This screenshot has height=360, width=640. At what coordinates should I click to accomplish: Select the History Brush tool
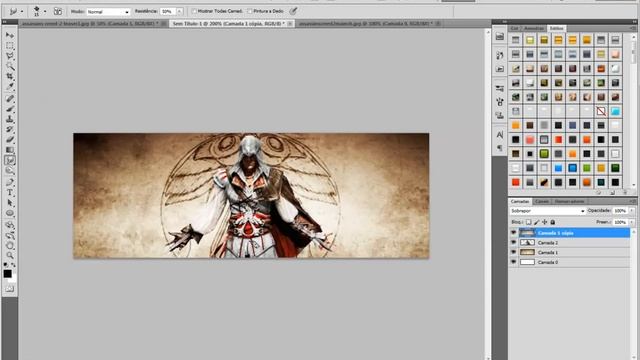pyautogui.click(x=10, y=129)
